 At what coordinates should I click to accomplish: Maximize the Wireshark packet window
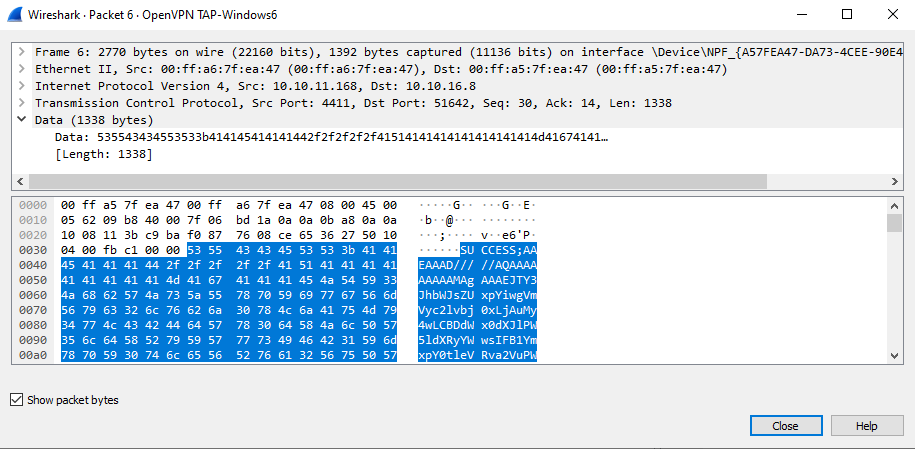(x=847, y=15)
